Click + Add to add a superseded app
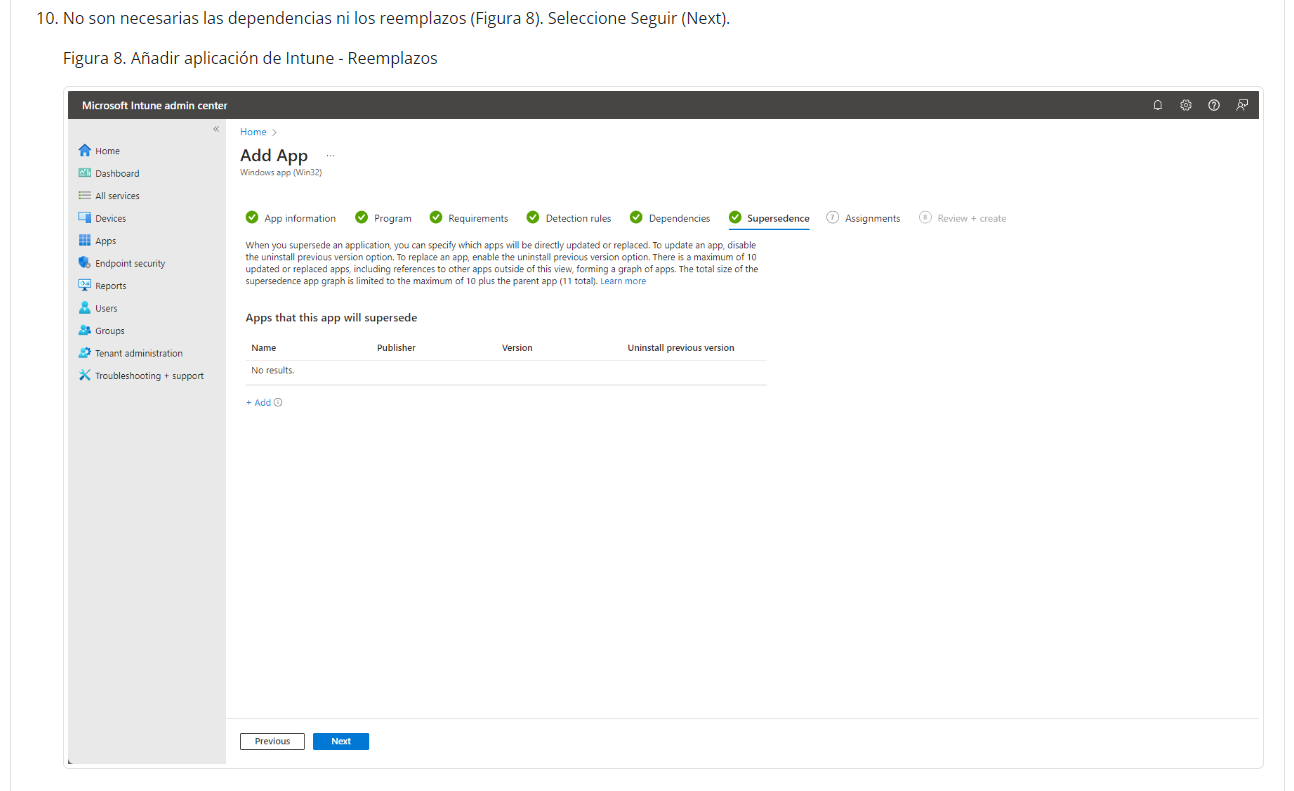Viewport: 1294px width, 791px height. tap(258, 403)
